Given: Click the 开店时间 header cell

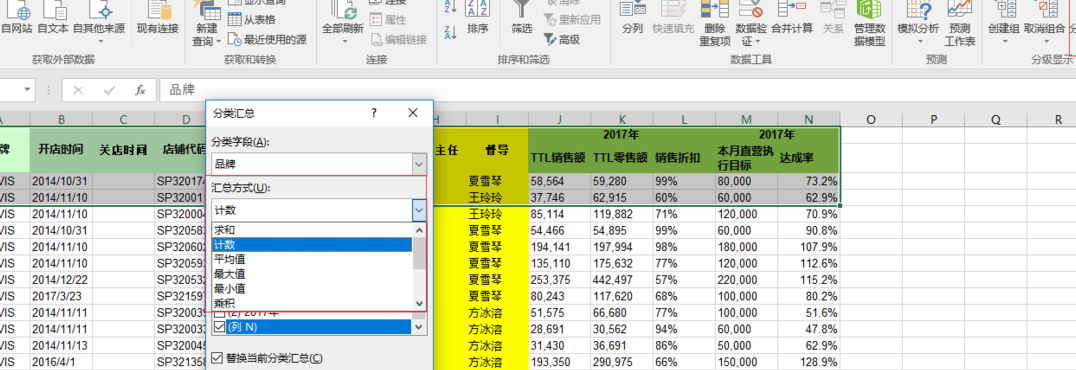Looking at the screenshot, I should 61,150.
